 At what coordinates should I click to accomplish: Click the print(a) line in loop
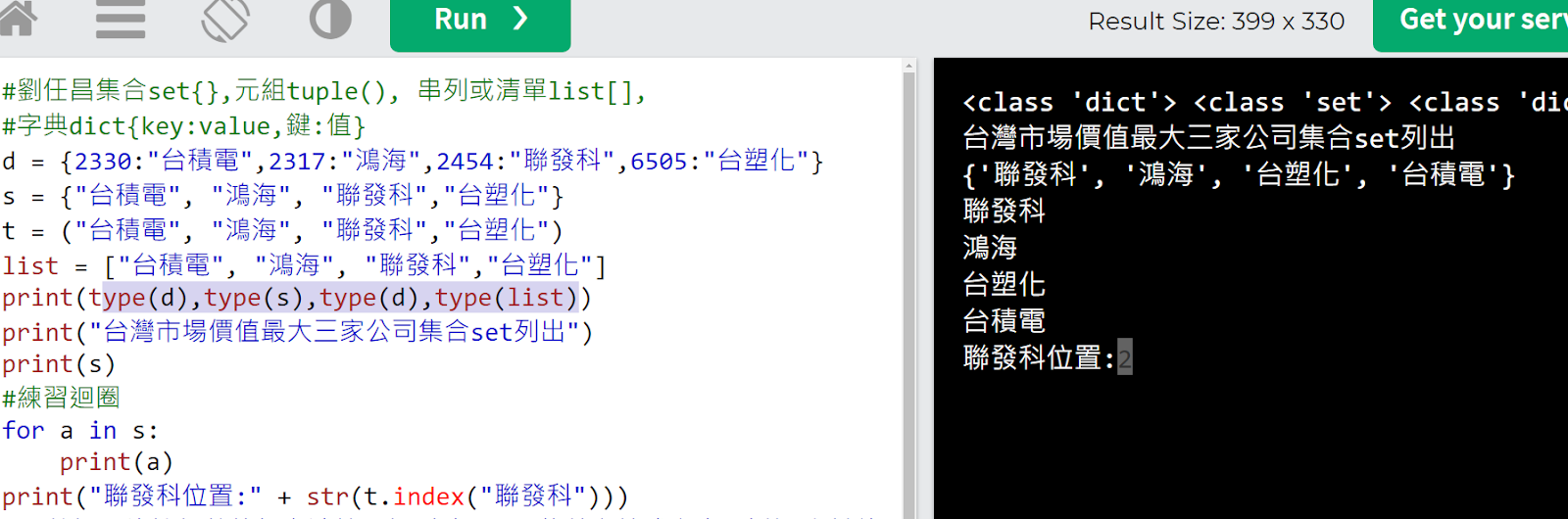pyautogui.click(x=116, y=462)
